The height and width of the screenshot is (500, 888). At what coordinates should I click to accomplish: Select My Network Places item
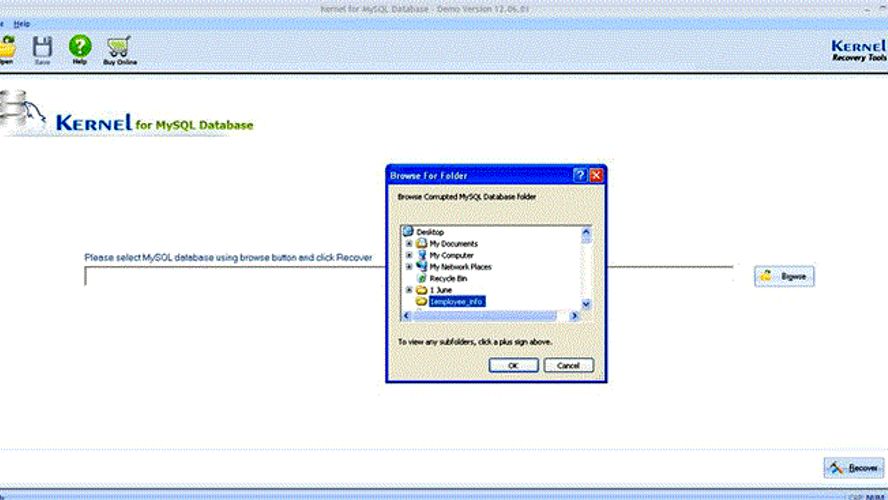460,267
